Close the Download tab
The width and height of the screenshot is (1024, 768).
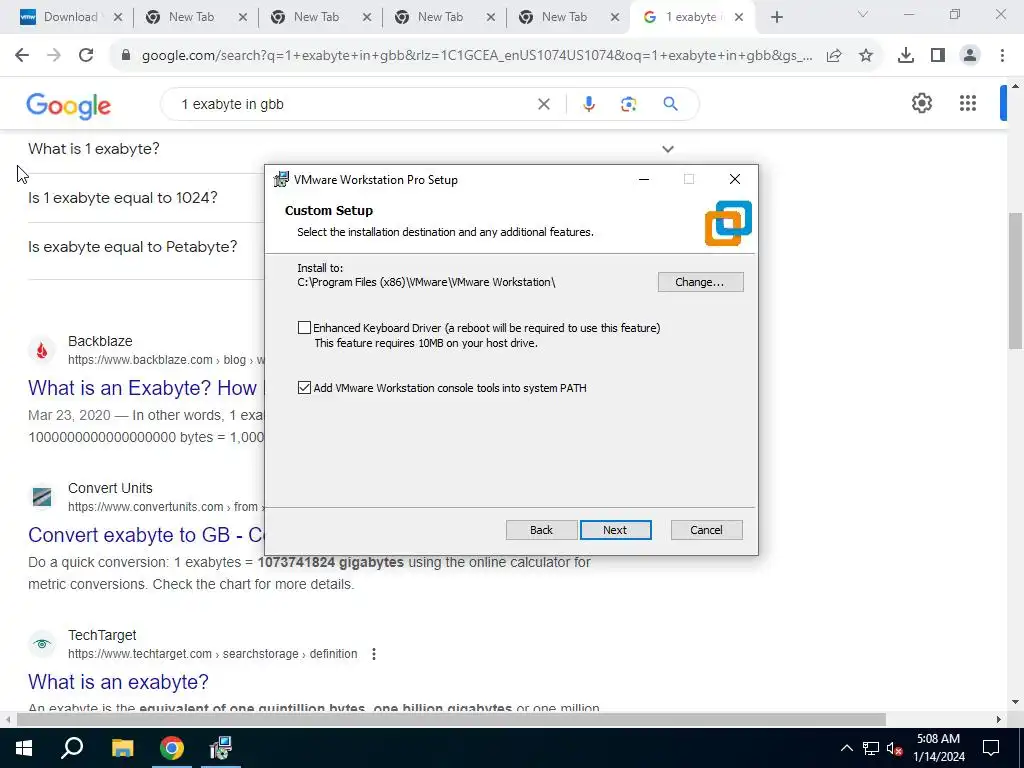click(x=118, y=18)
